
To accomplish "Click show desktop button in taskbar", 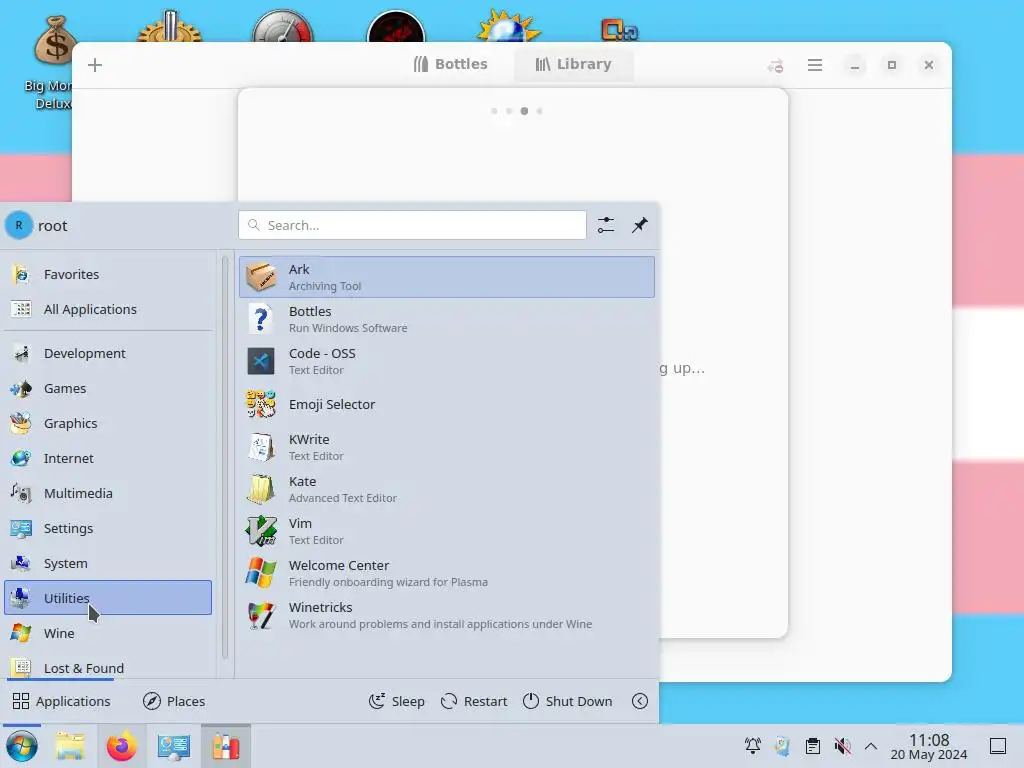I will coord(998,746).
